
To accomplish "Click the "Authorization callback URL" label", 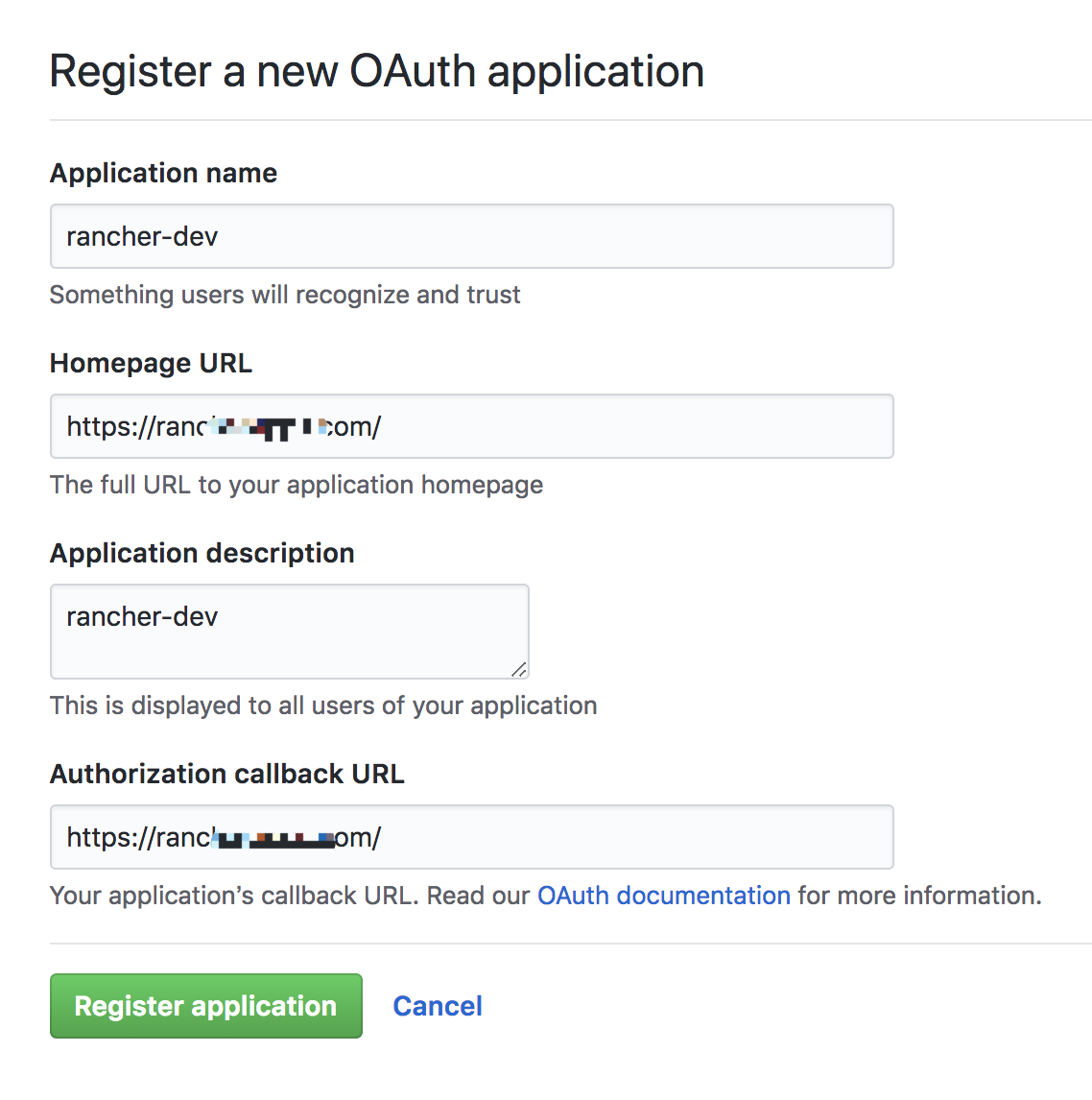I will point(227,774).
